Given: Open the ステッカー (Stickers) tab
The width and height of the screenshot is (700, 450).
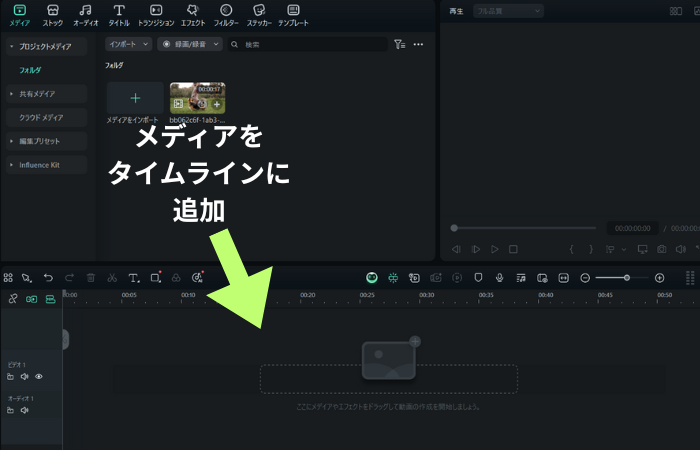Looking at the screenshot, I should [259, 15].
